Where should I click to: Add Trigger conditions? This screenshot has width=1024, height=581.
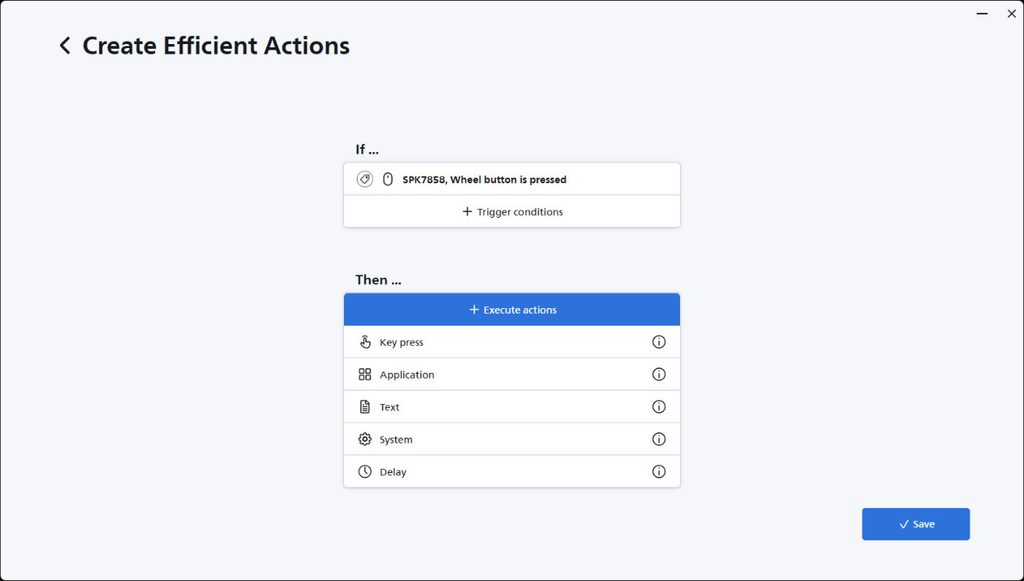(512, 212)
